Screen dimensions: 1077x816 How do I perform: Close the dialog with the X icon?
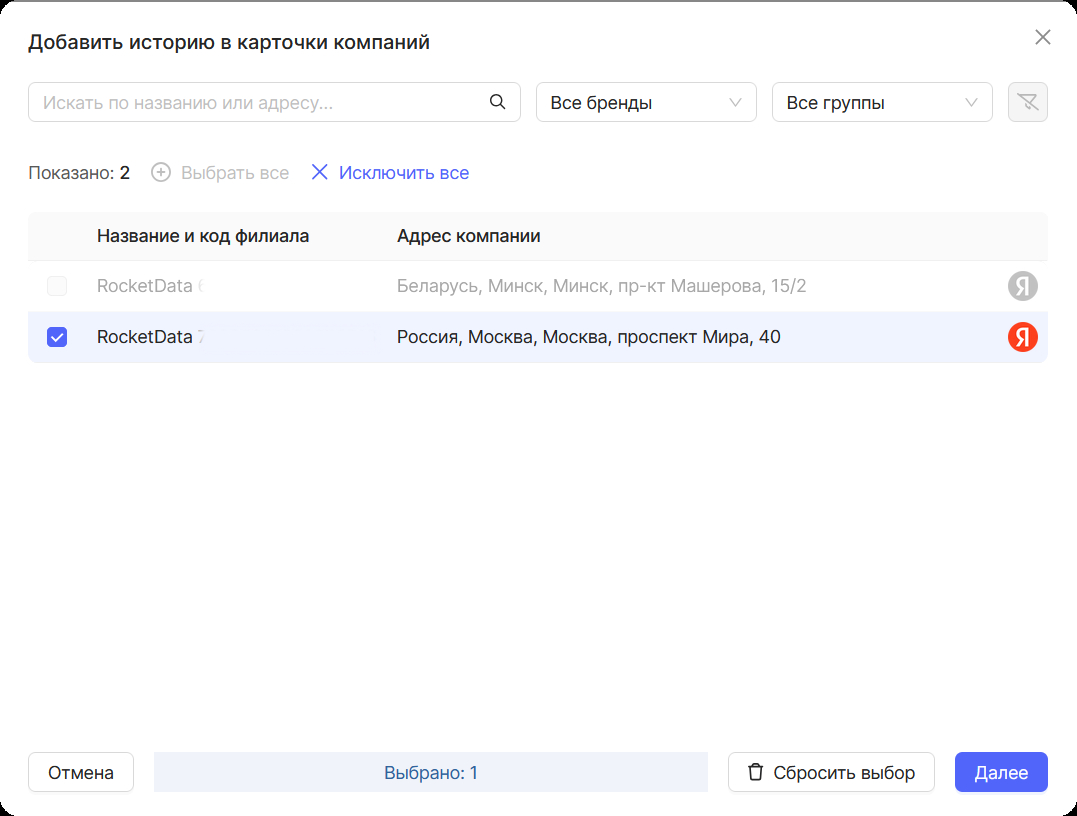(x=1042, y=37)
